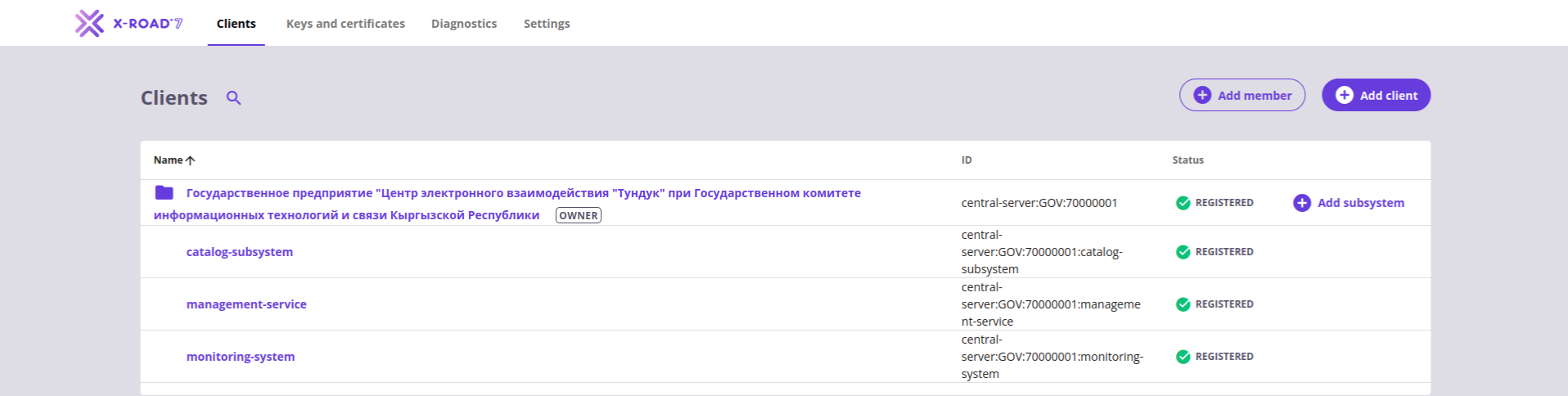Viewport: 1568px width, 396px height.
Task: Click green registered checkmark for catalog-subsystem
Action: [x=1183, y=252]
